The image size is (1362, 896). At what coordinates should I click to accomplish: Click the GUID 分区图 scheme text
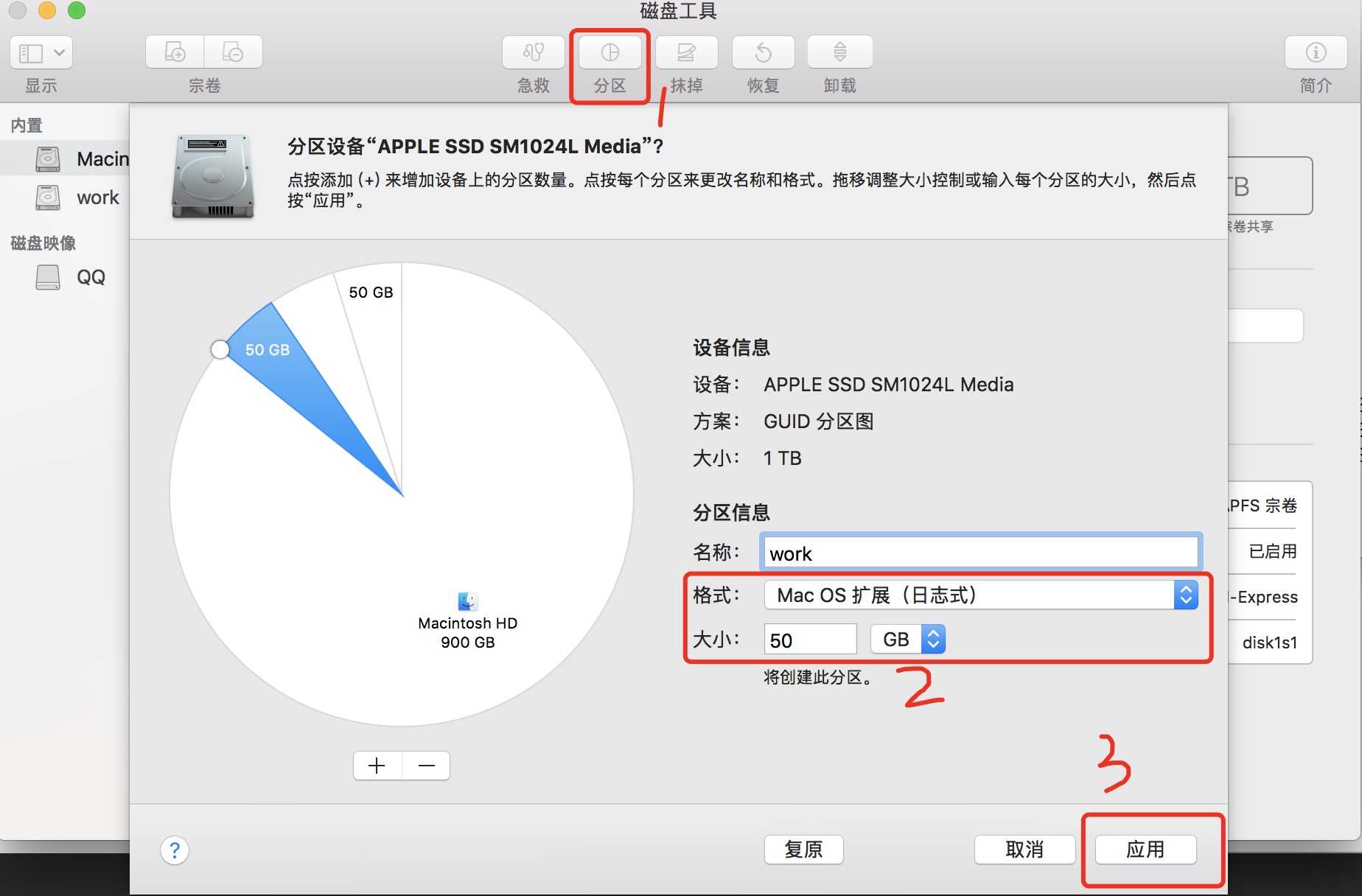[x=818, y=421]
